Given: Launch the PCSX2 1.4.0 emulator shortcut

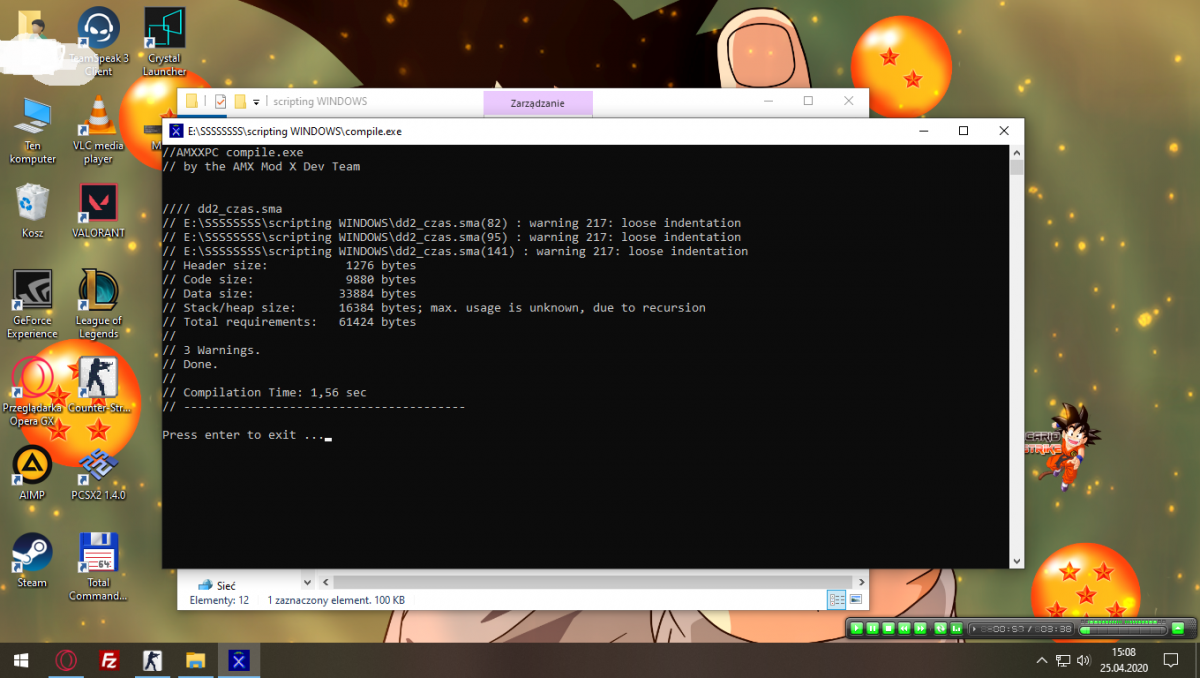Looking at the screenshot, I should tap(98, 473).
